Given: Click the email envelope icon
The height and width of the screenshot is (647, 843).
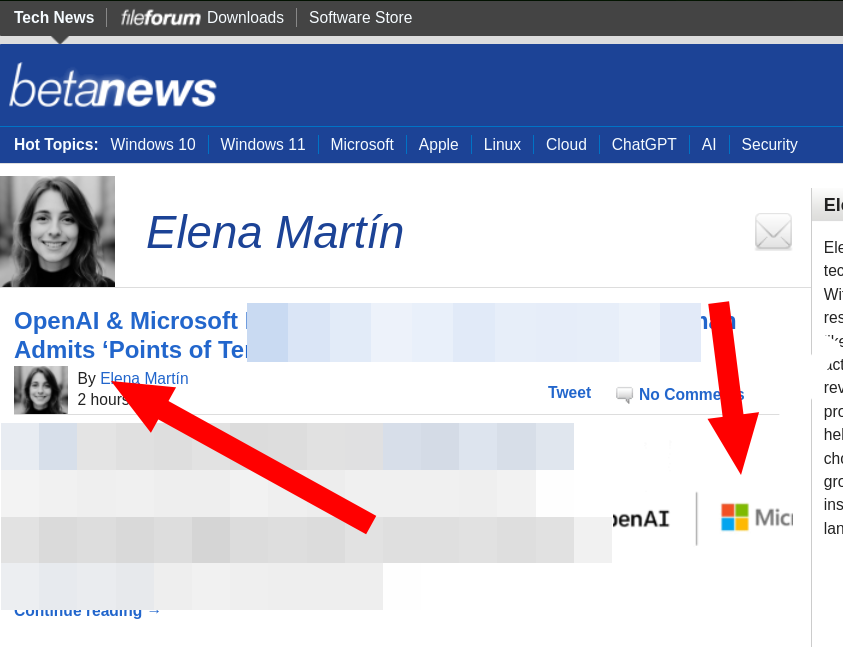Looking at the screenshot, I should point(773,232).
